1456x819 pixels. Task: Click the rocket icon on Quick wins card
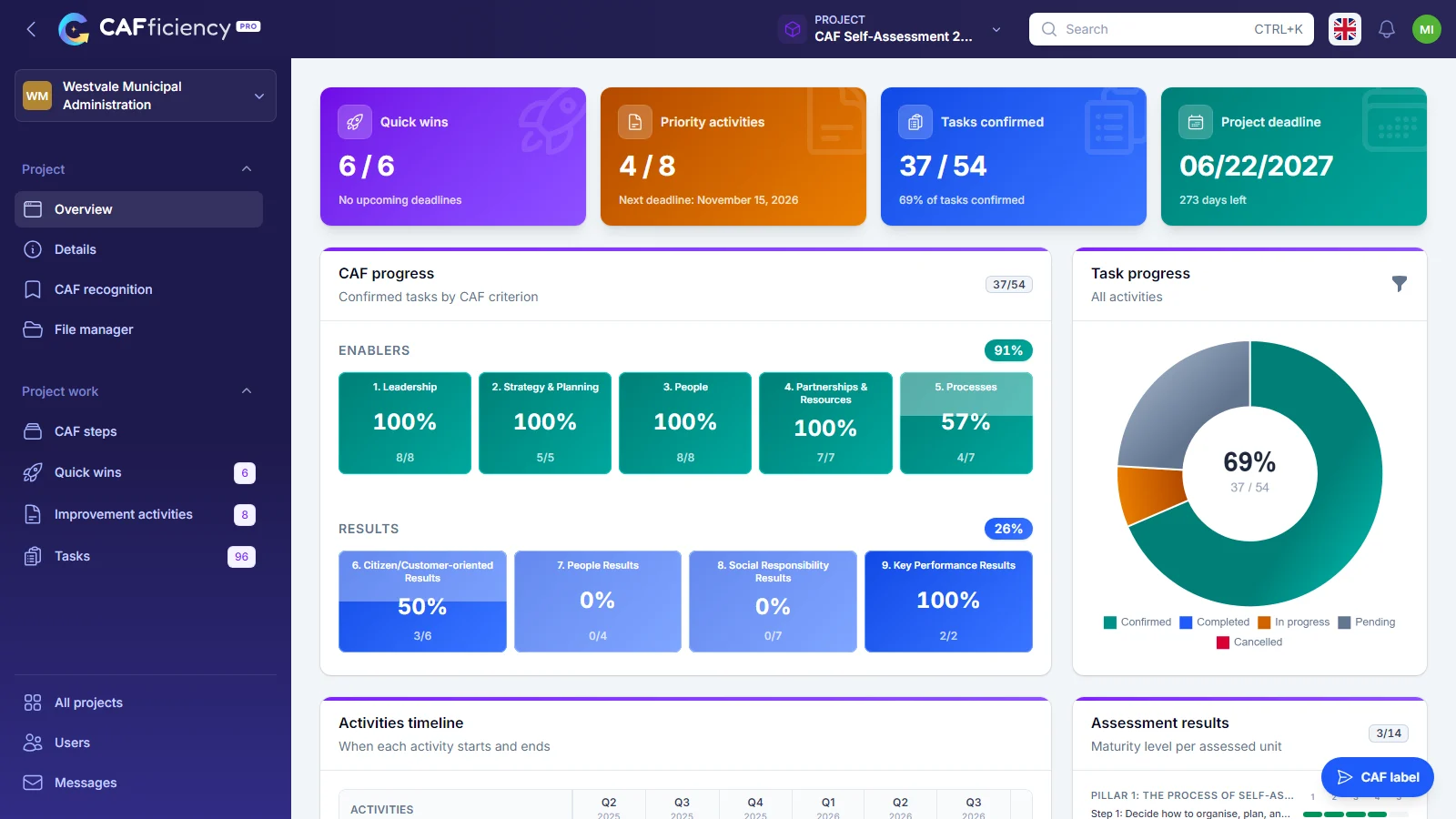click(x=355, y=122)
